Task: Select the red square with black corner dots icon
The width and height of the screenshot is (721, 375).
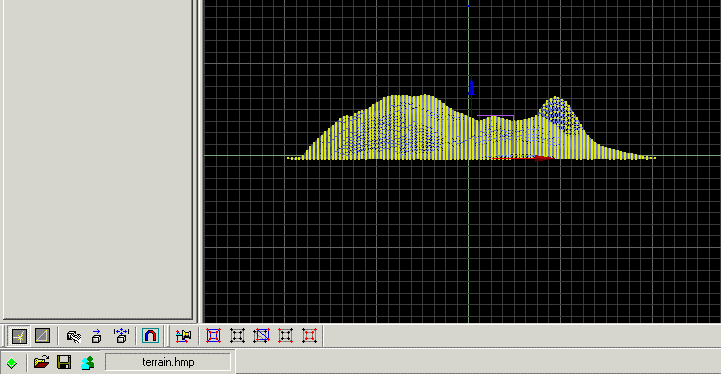Action: (x=309, y=336)
